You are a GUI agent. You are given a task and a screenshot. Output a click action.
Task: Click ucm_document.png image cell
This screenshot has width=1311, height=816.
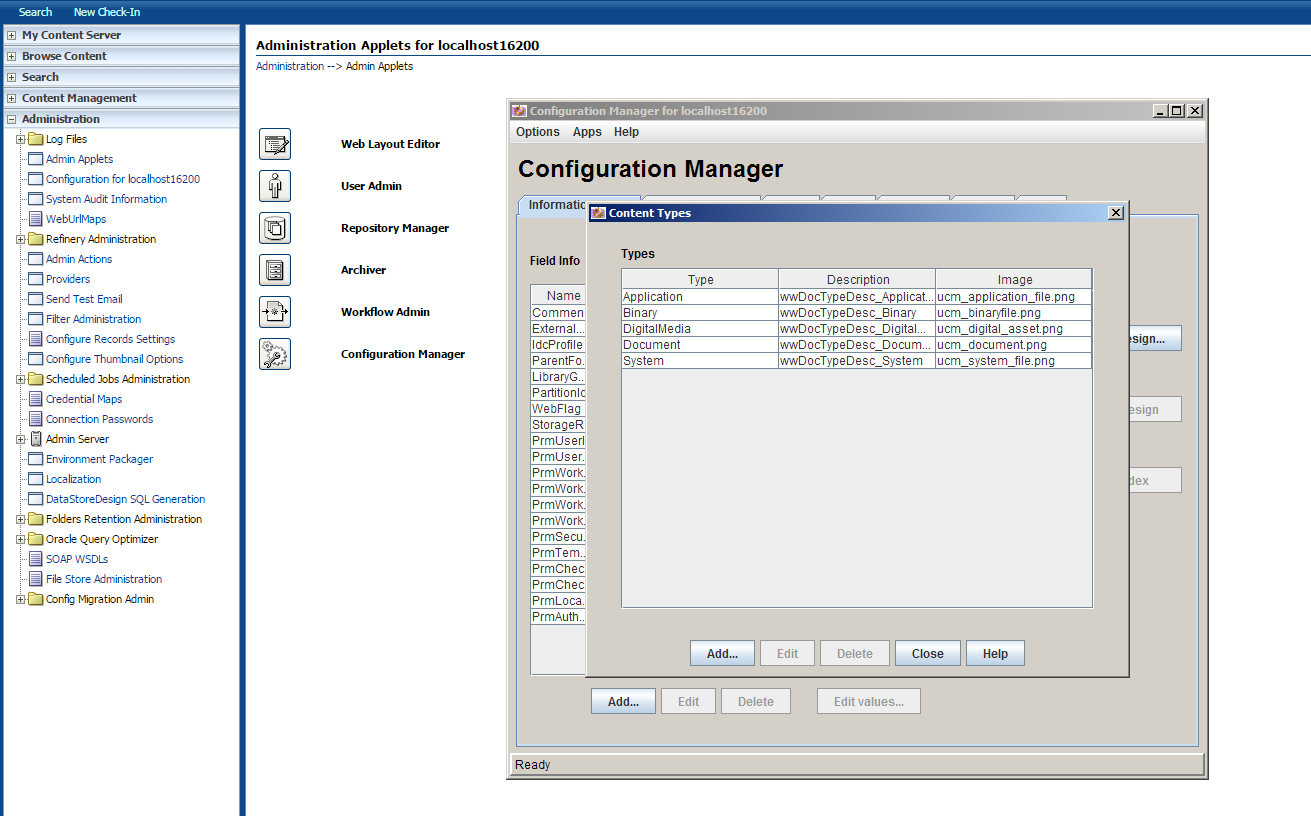click(1013, 345)
